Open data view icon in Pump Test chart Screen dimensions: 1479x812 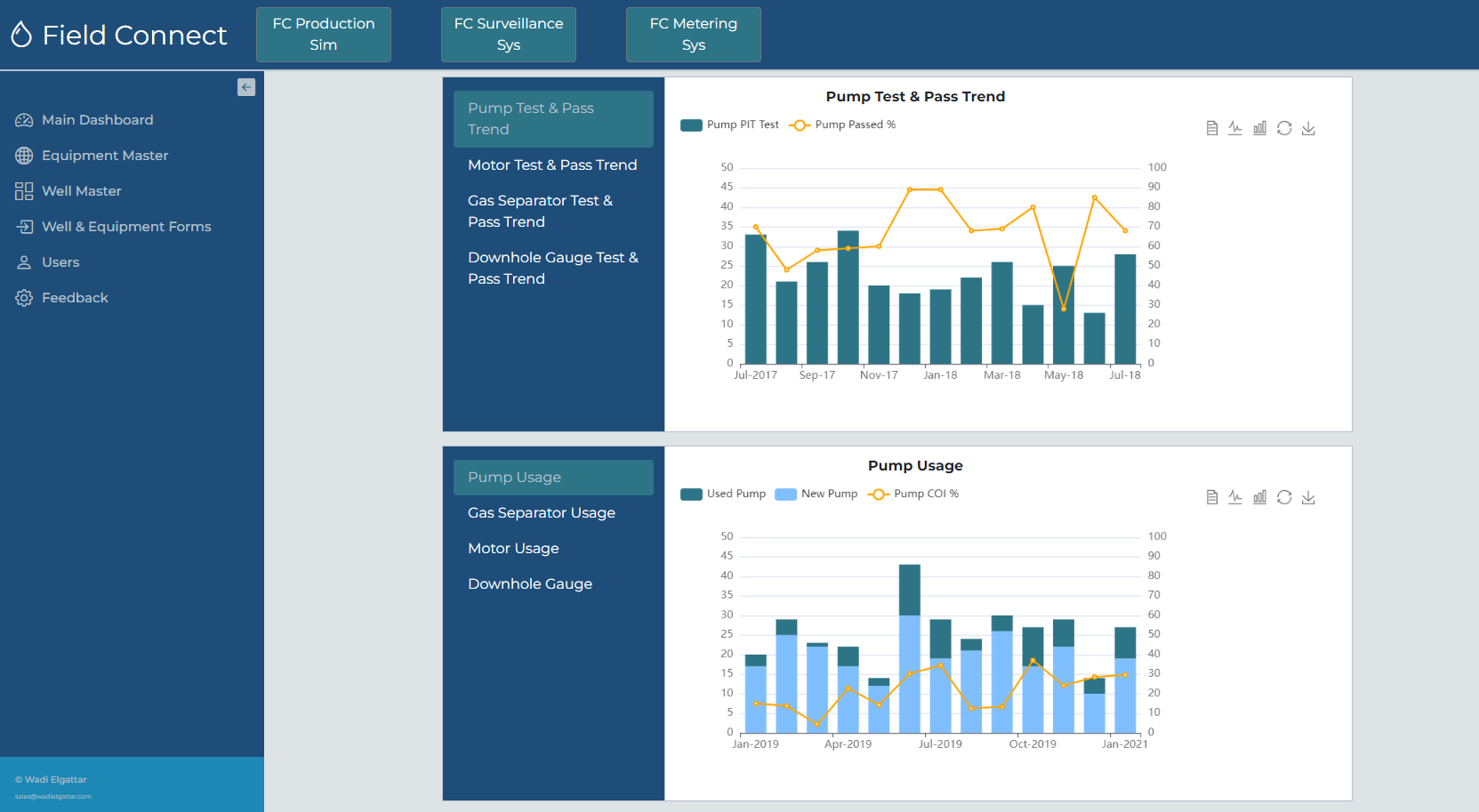(1211, 128)
